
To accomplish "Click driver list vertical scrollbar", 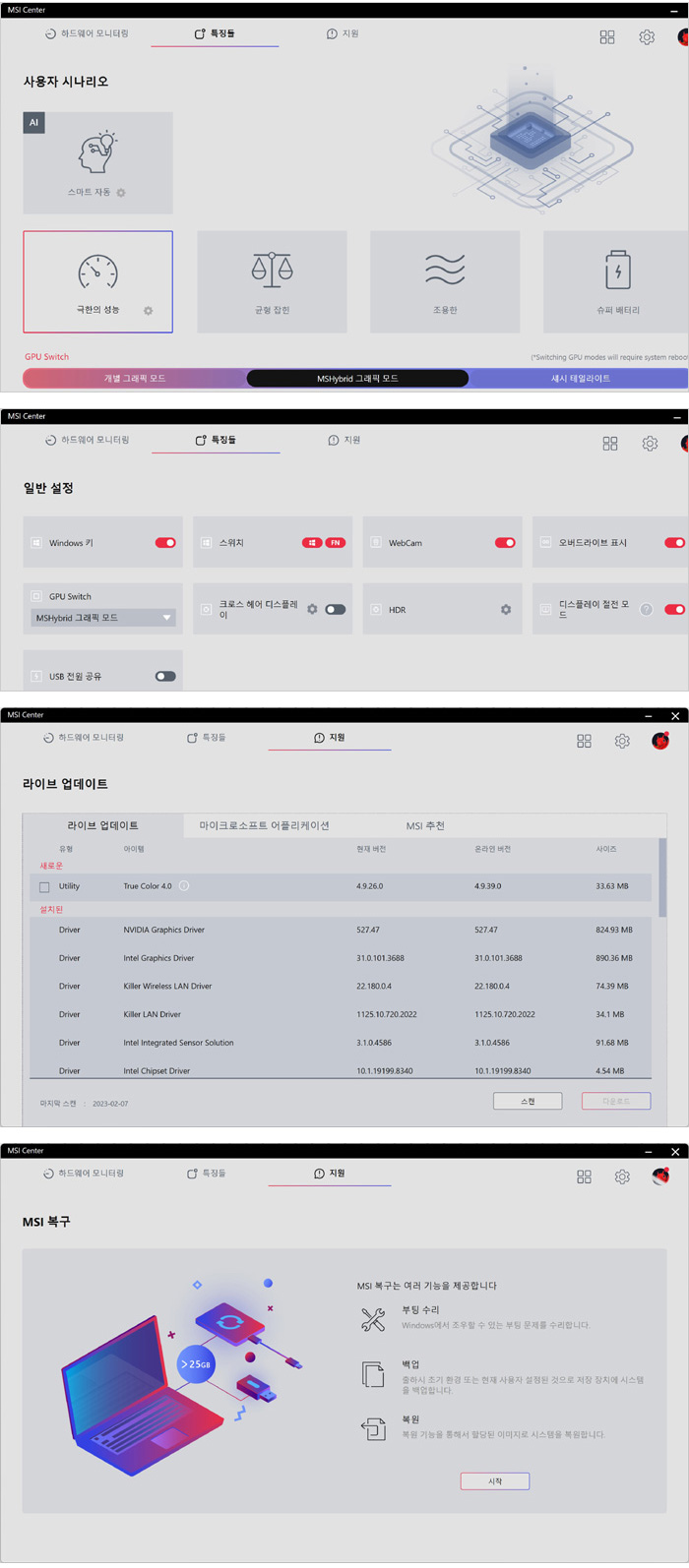I will [662, 877].
